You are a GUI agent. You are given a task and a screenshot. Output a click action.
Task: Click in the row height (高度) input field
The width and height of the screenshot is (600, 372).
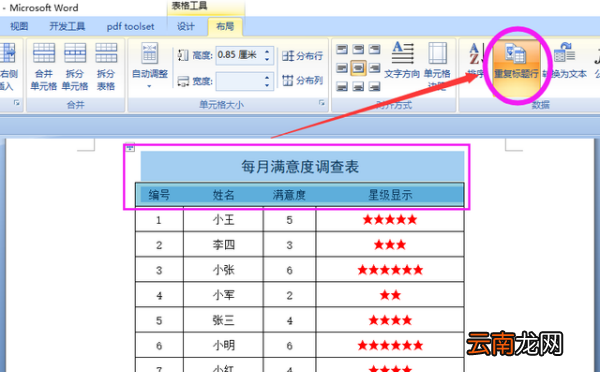pyautogui.click(x=239, y=55)
